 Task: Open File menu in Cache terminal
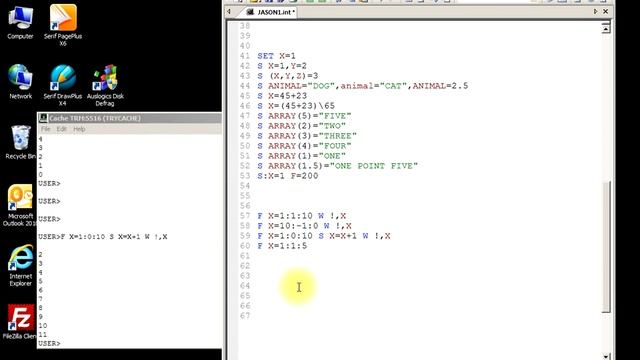[x=45, y=129]
